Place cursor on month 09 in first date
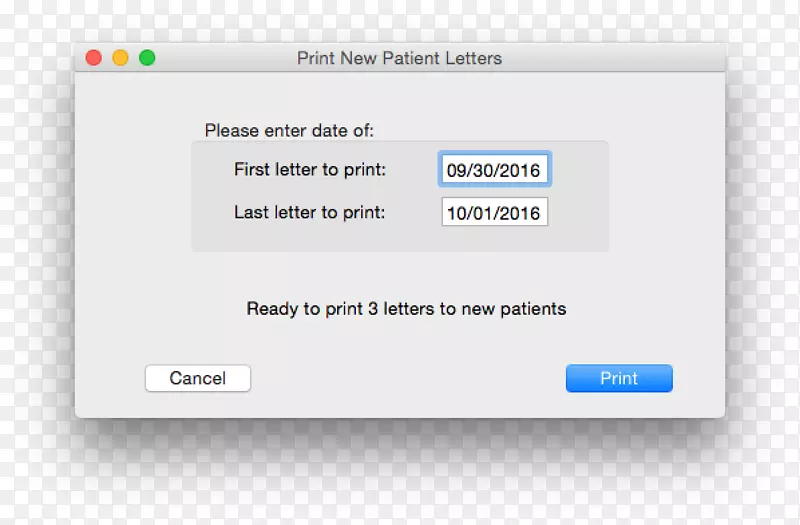 click(x=457, y=171)
